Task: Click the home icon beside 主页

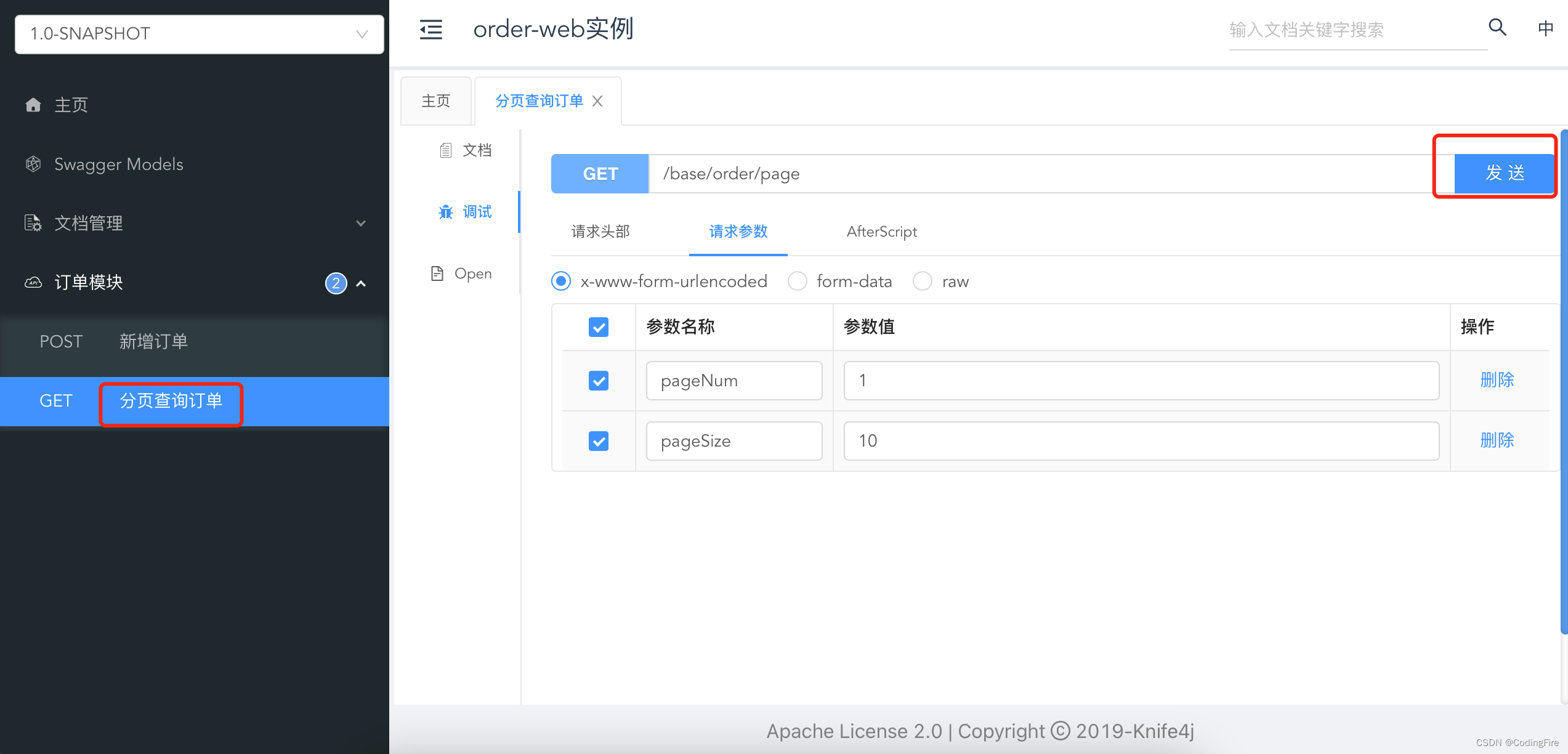Action: coord(33,105)
